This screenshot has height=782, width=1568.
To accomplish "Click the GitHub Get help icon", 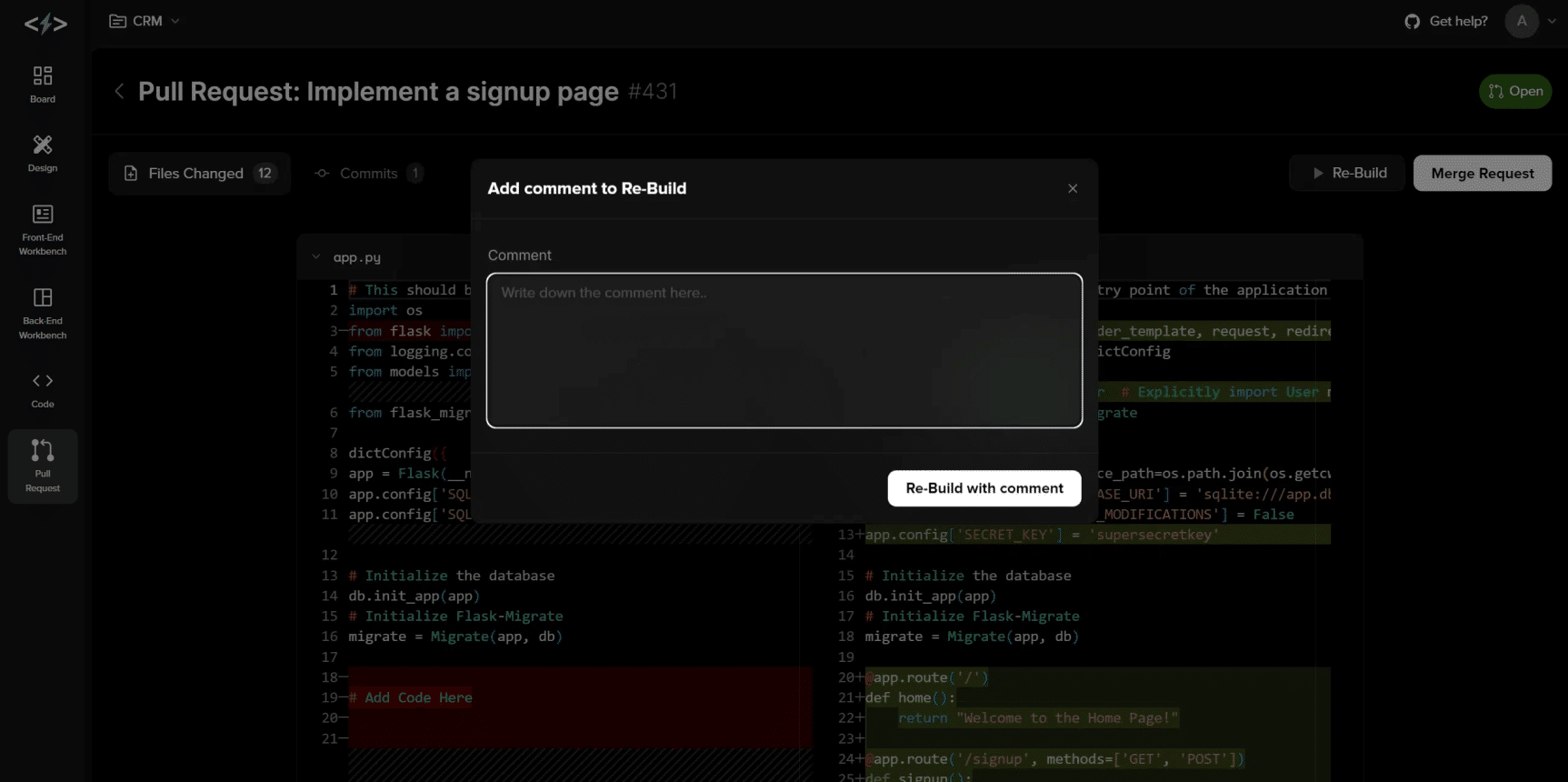I will click(1412, 21).
